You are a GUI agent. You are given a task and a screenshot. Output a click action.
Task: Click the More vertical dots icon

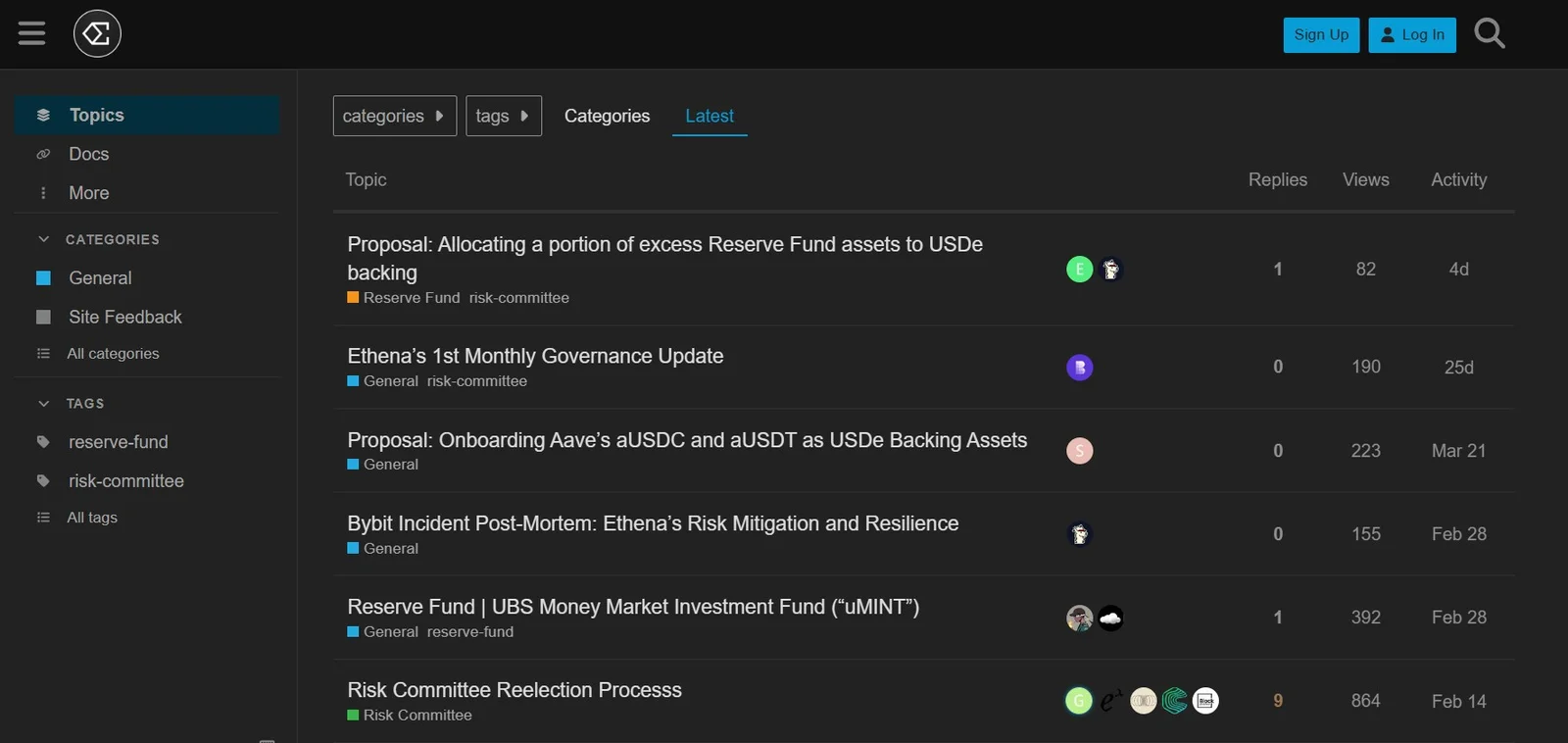coord(43,193)
